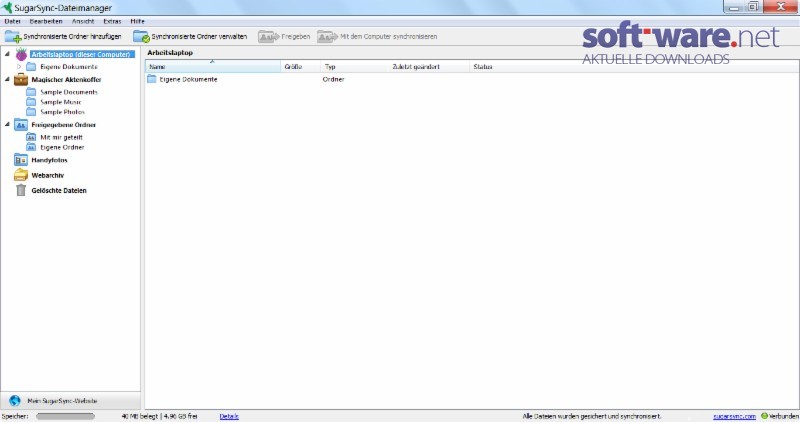Click the folder icon in the file list row
The width and height of the screenshot is (800, 422).
tap(152, 79)
